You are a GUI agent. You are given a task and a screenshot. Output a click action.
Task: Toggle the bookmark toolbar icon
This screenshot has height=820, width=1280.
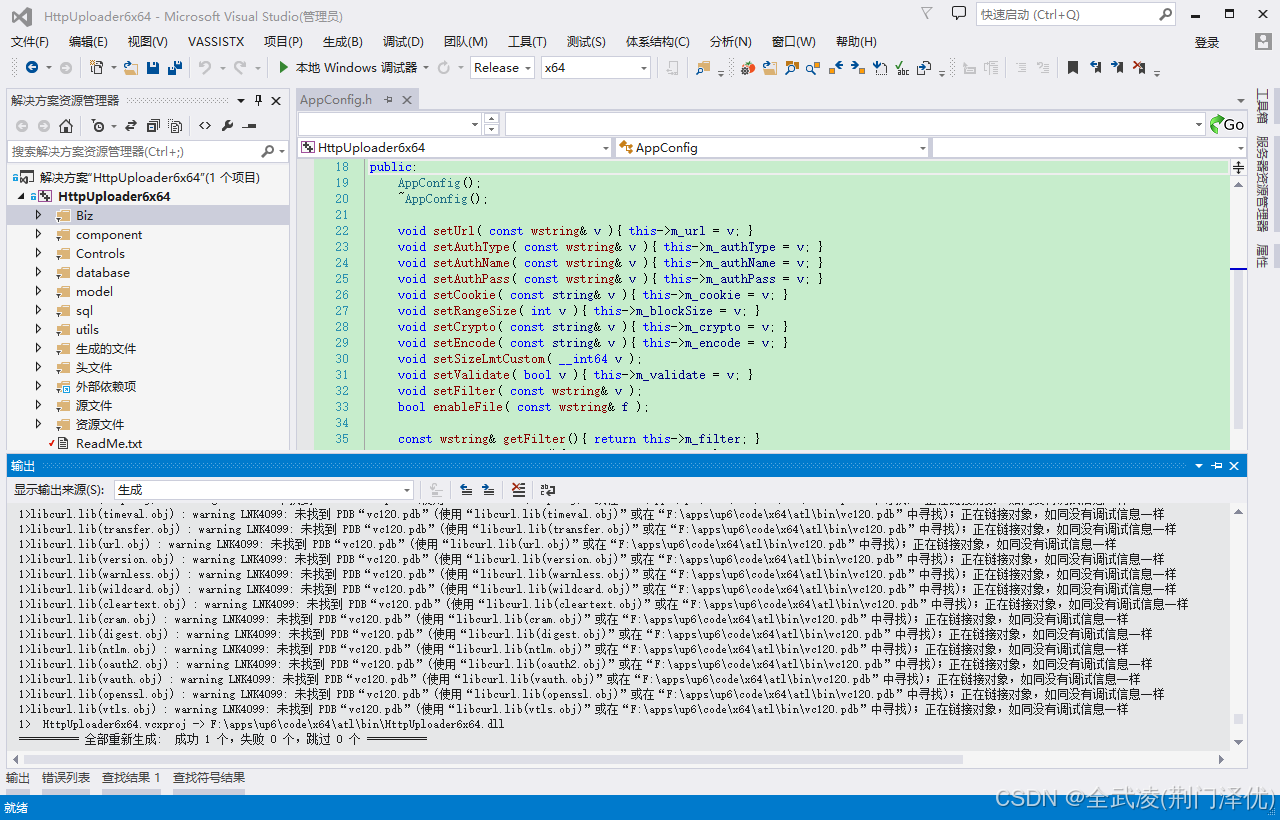click(1072, 68)
